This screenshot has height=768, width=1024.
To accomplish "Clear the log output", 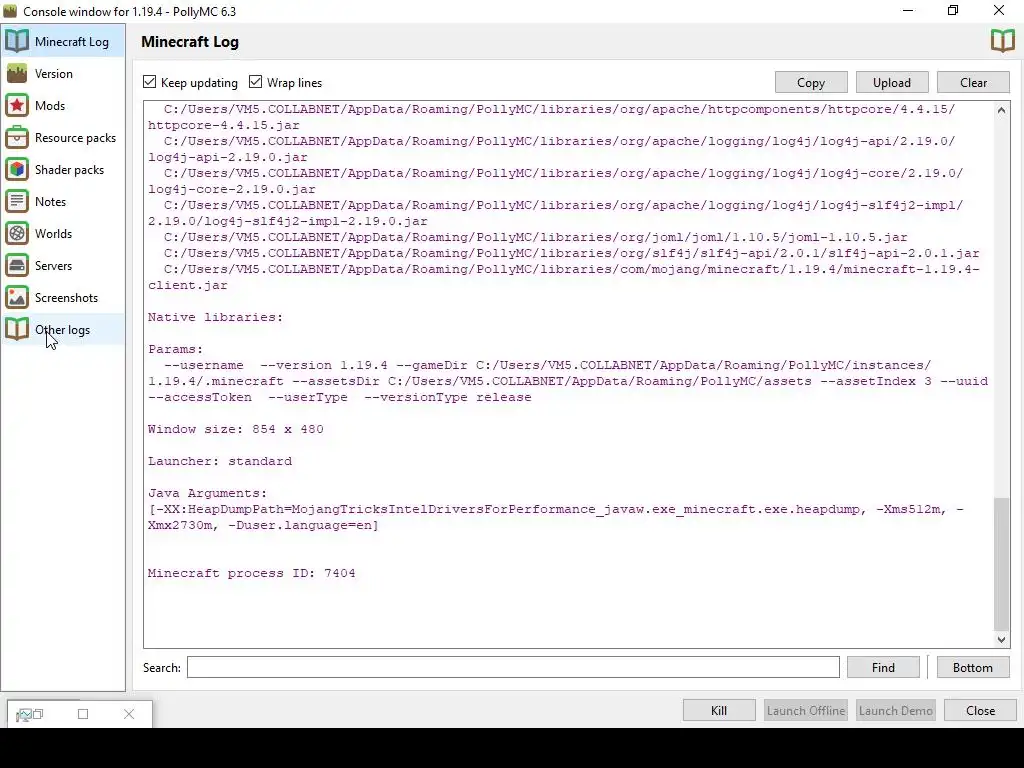I will coord(973,82).
